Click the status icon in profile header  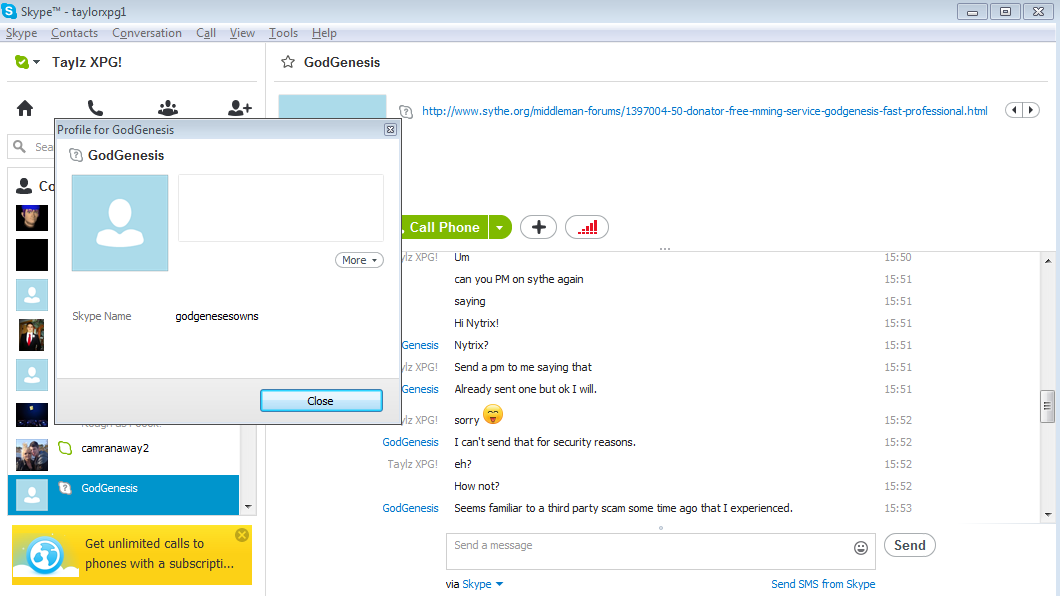point(76,155)
